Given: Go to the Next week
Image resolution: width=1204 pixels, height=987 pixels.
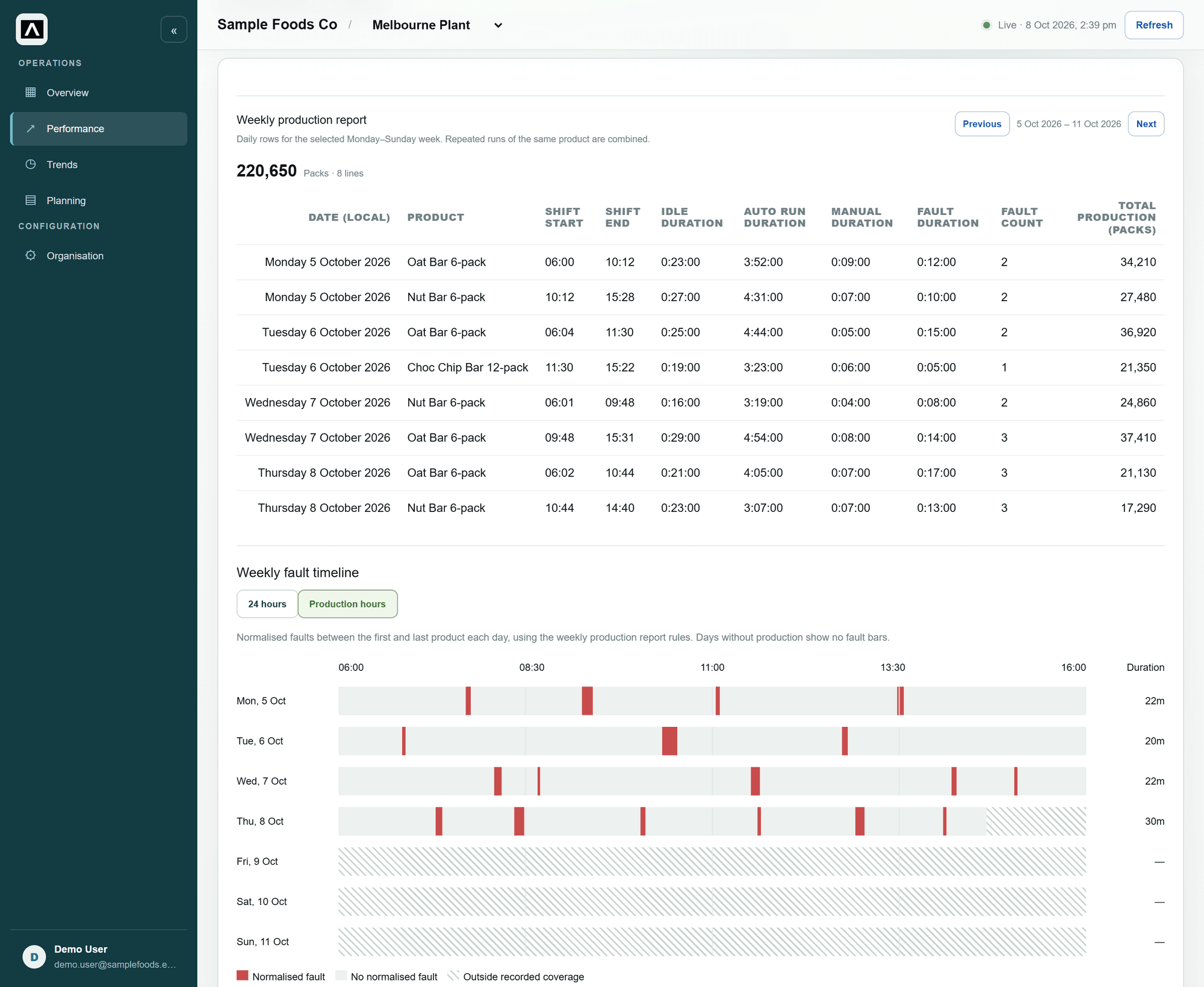Looking at the screenshot, I should pyautogui.click(x=1146, y=124).
